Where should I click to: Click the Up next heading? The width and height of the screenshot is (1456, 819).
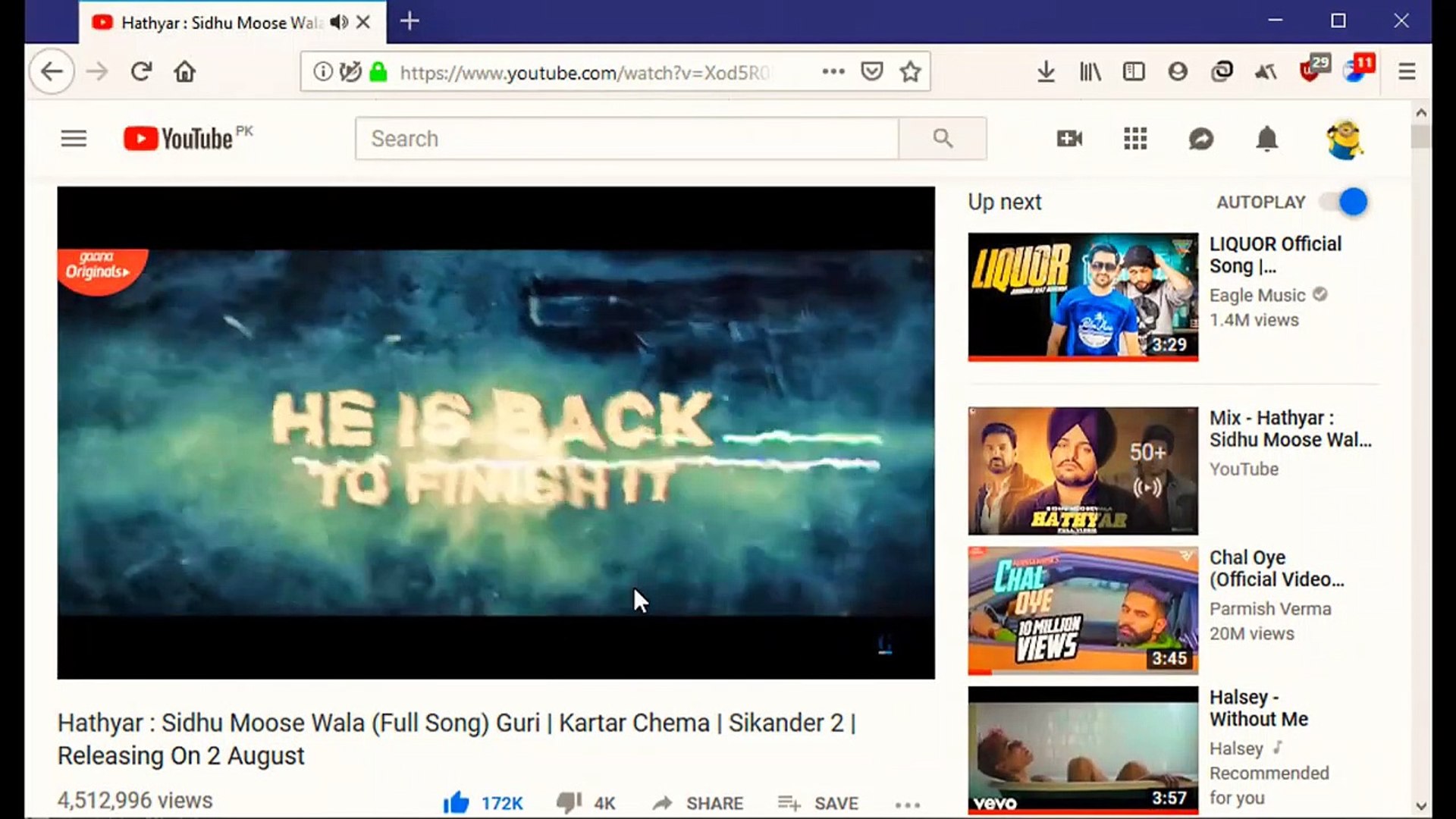(1005, 202)
